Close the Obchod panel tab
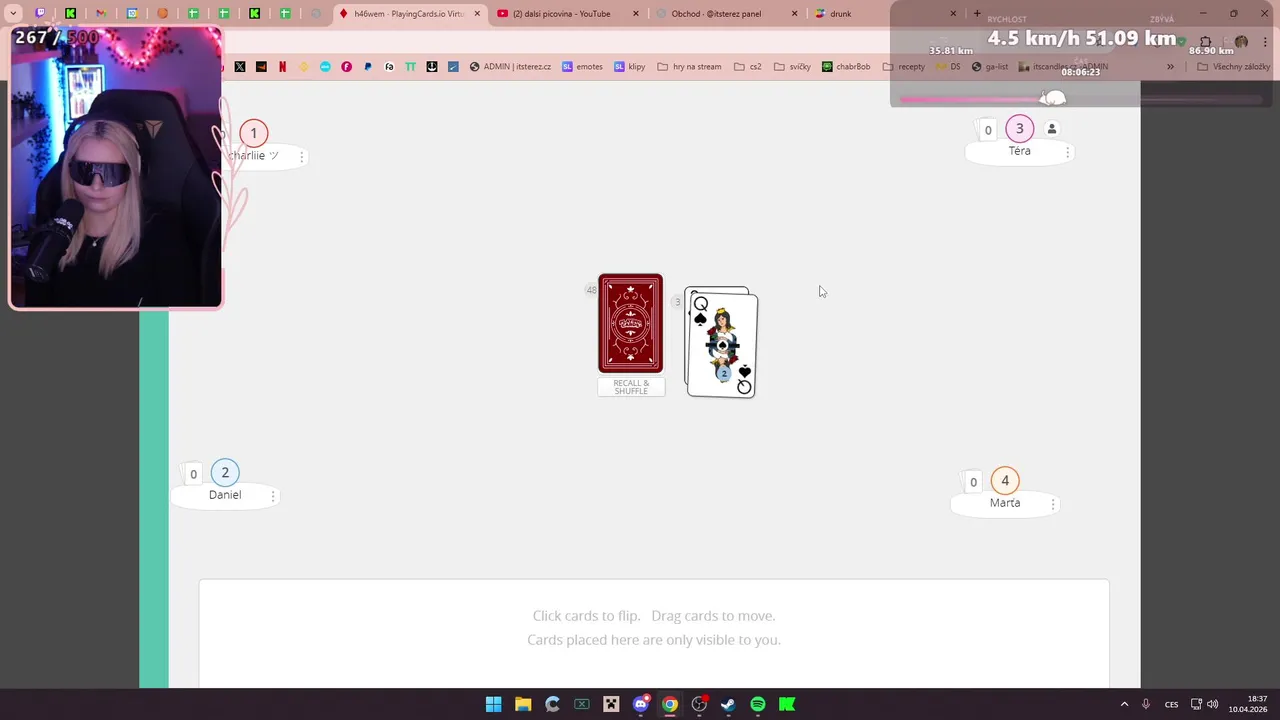Viewport: 1280px width, 720px height. (x=795, y=14)
